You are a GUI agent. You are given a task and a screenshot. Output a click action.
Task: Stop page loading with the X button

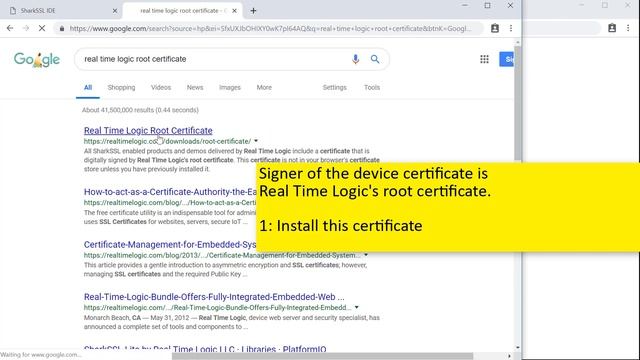point(42,28)
